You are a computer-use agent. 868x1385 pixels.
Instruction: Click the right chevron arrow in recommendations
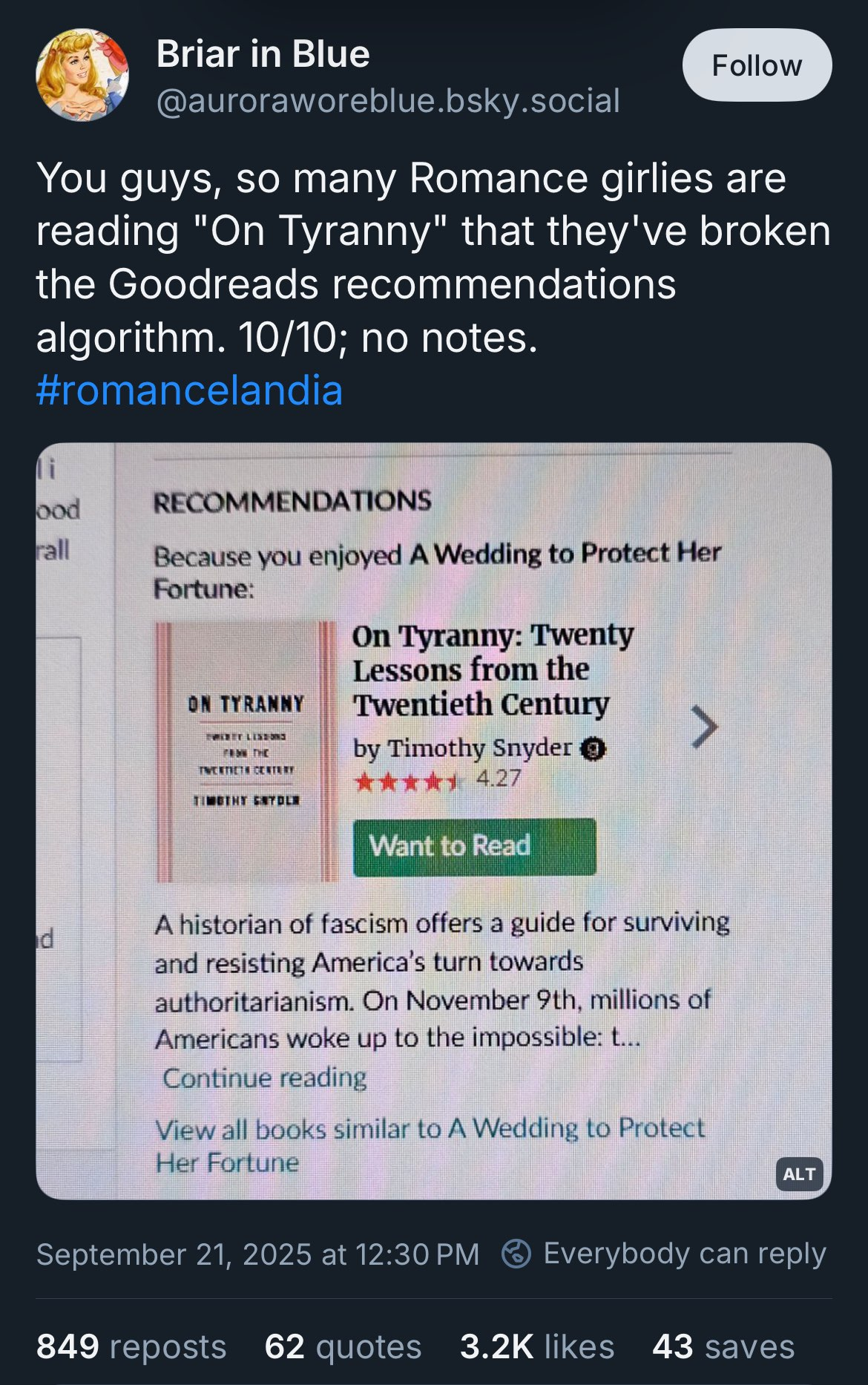click(703, 727)
